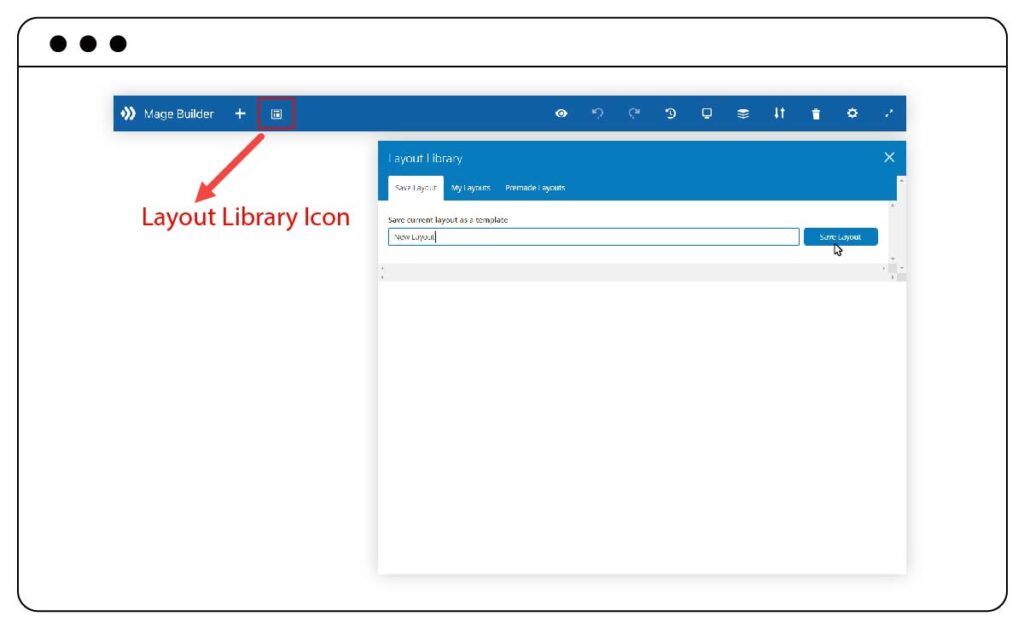Close the Layout Library panel
Screen dimensions: 1024x628
coord(889,157)
